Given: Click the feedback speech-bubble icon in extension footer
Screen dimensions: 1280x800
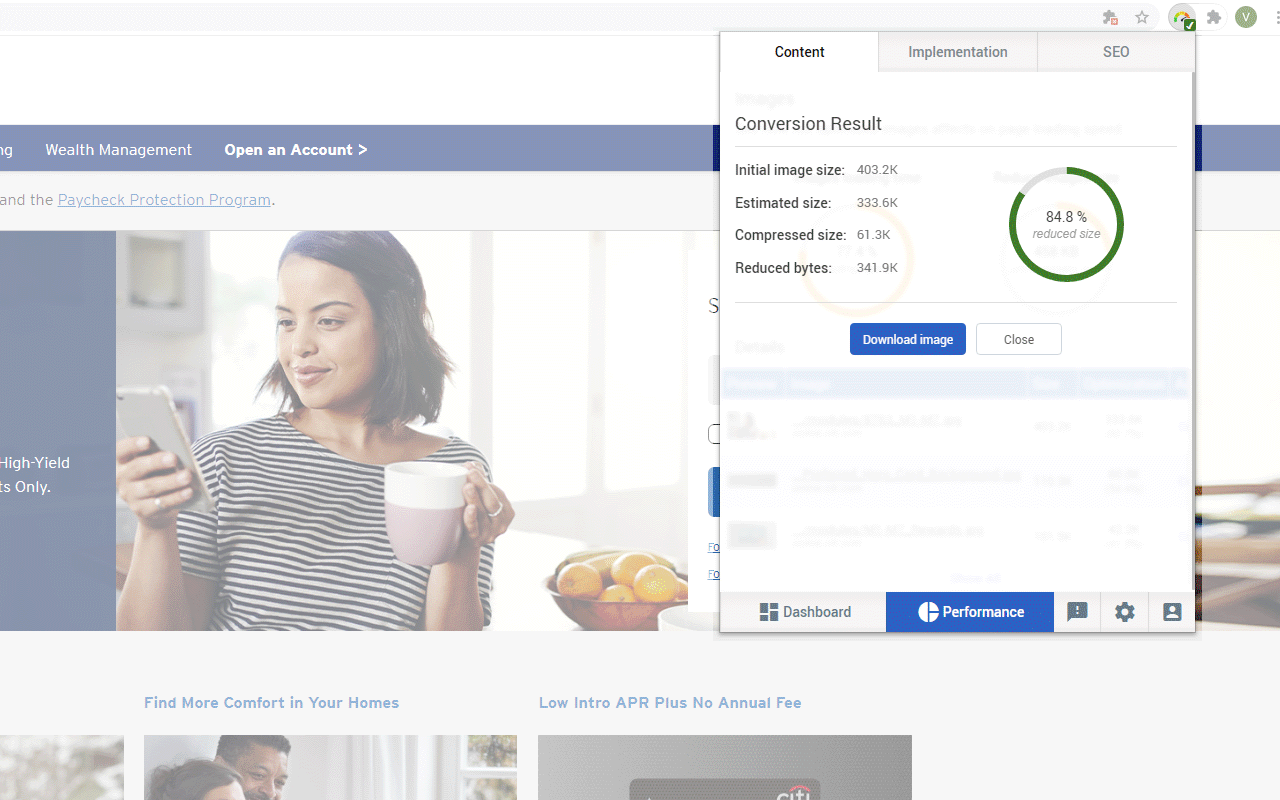Looking at the screenshot, I should 1077,611.
